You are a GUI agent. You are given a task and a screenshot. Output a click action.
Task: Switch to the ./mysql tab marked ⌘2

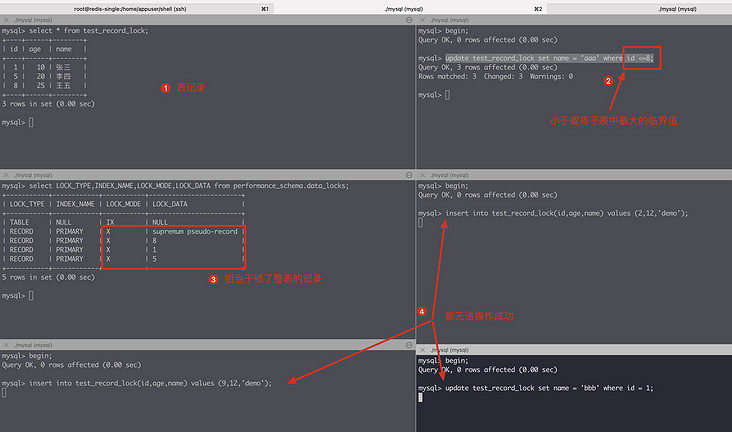(x=410, y=8)
